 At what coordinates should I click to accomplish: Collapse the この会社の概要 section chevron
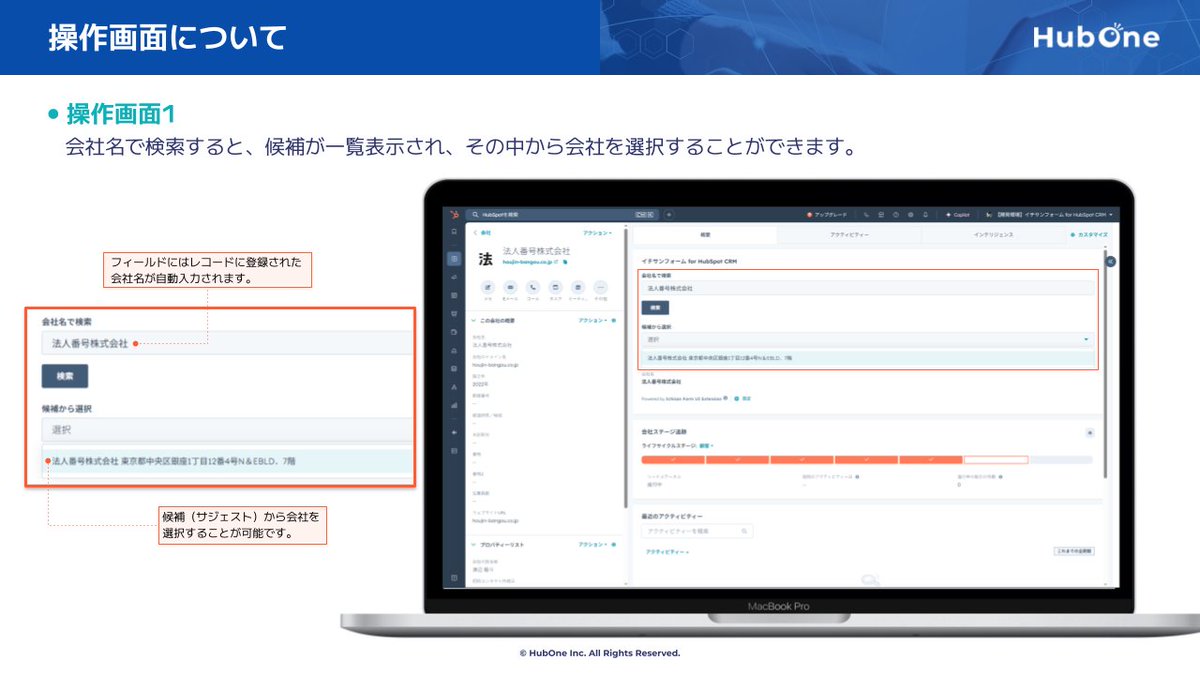[x=473, y=321]
